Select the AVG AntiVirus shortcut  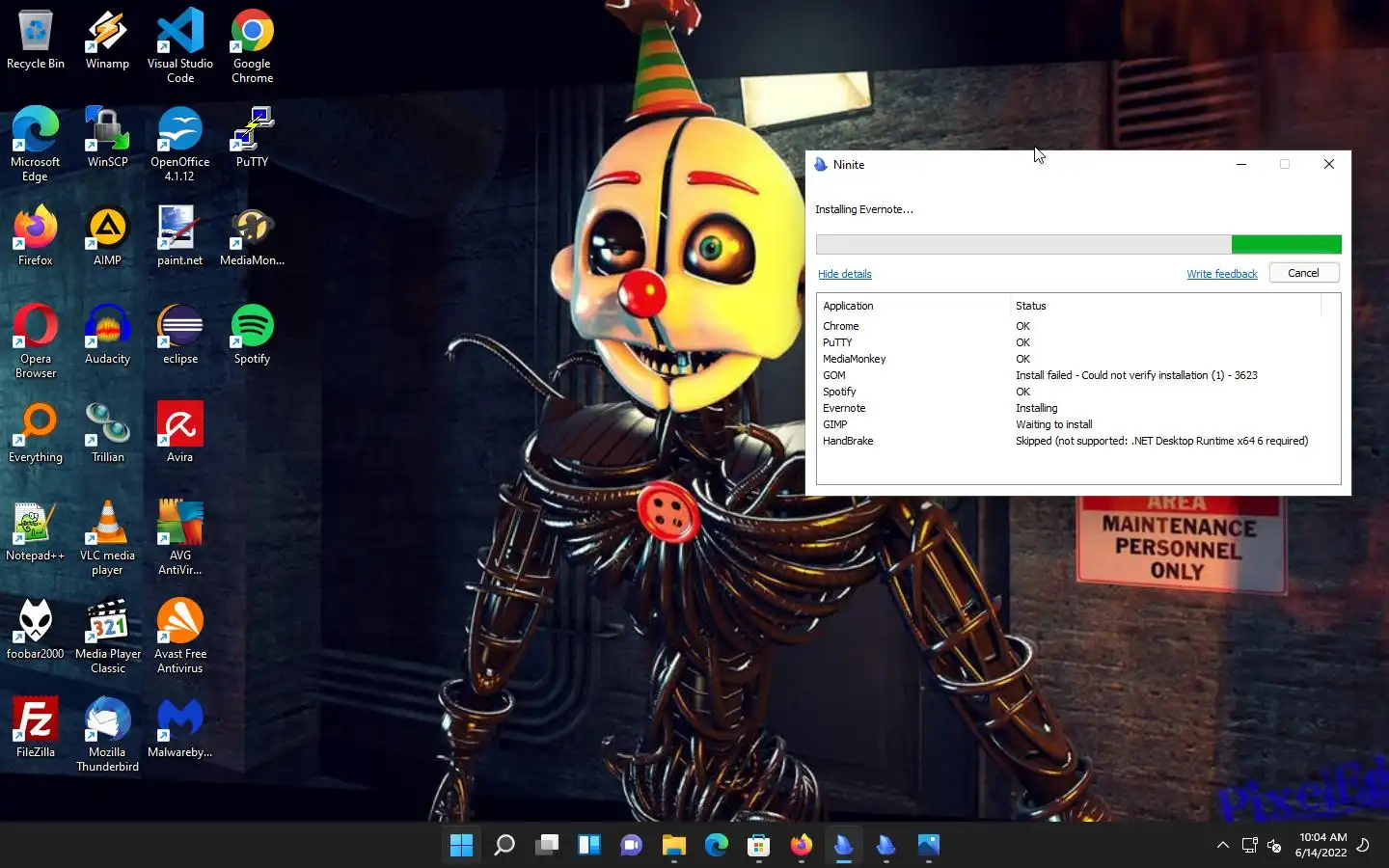pyautogui.click(x=180, y=538)
